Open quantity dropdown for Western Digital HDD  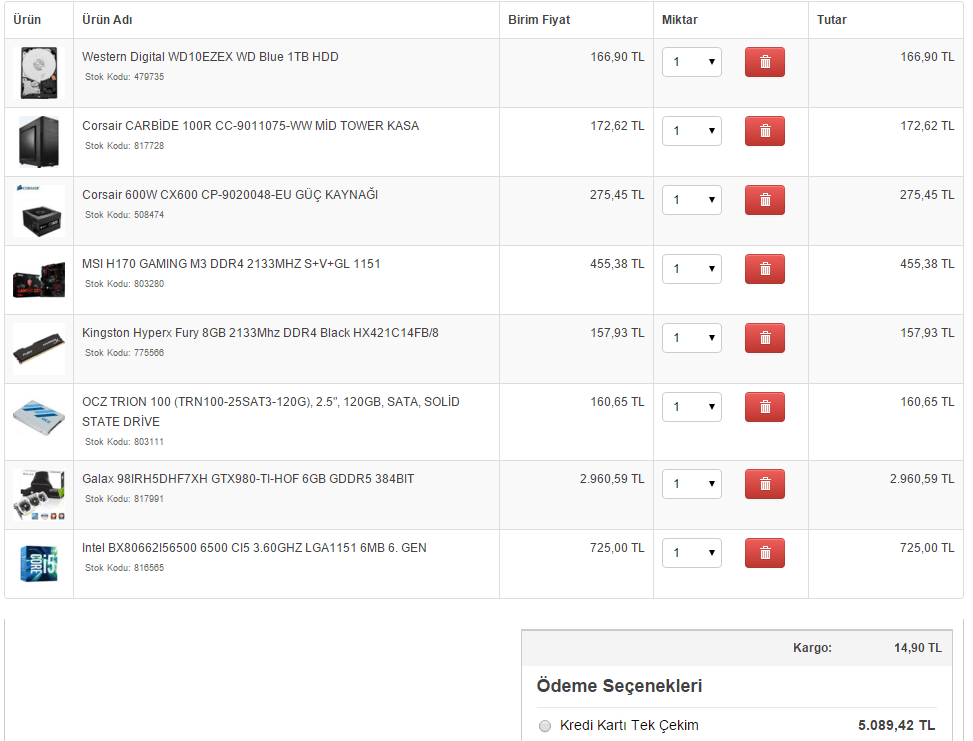click(692, 62)
